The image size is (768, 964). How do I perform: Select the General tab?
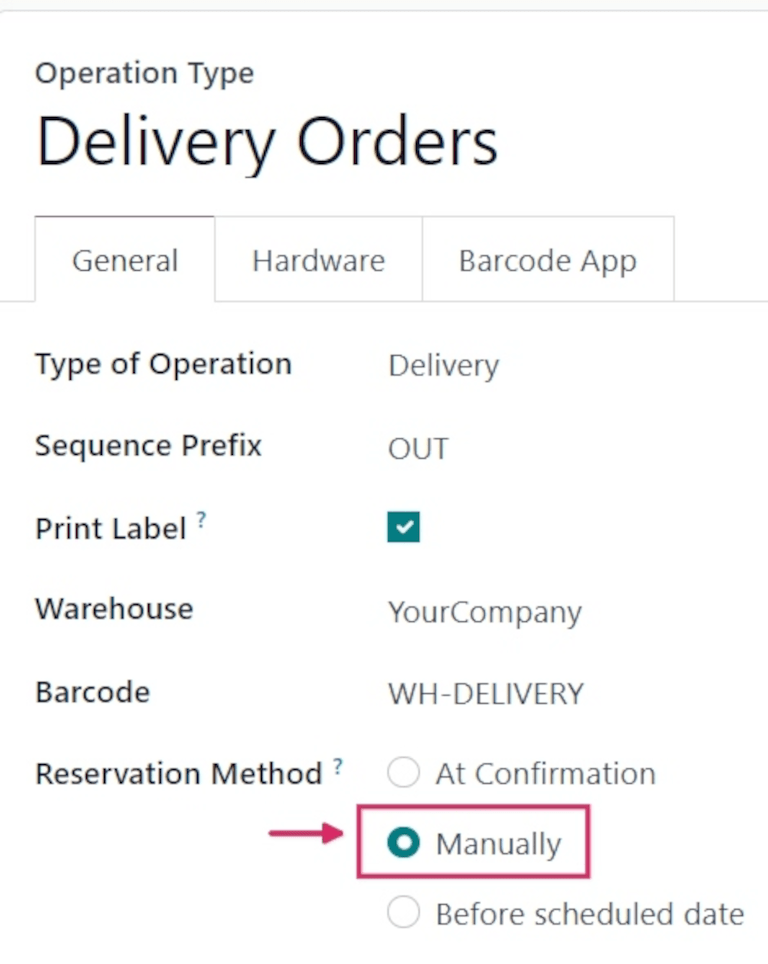coord(124,260)
